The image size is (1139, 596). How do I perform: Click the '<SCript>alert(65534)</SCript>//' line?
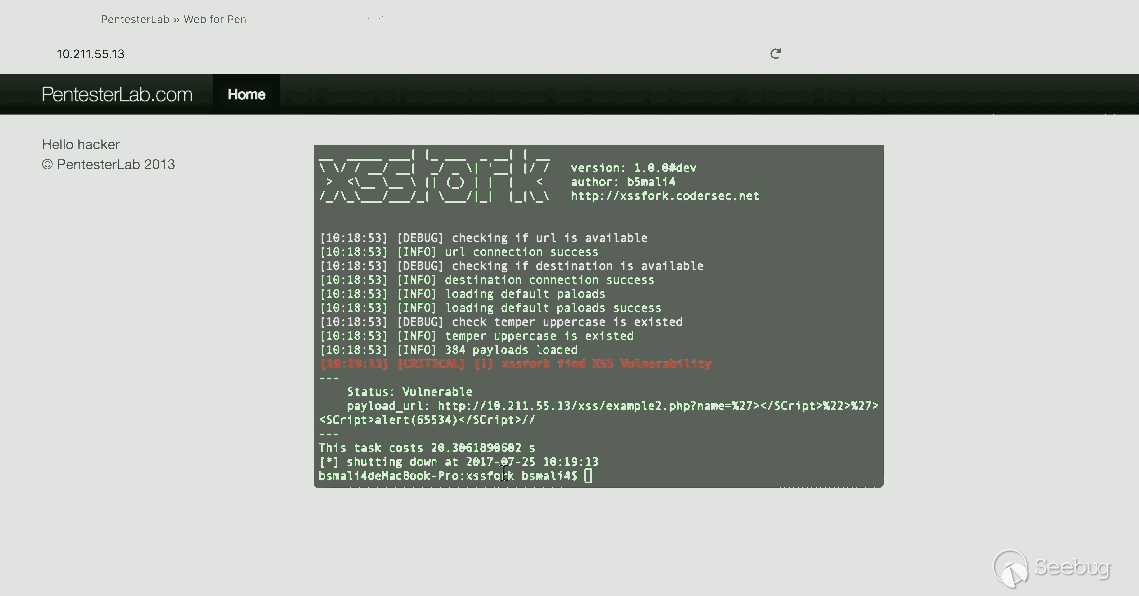pyautogui.click(x=427, y=419)
